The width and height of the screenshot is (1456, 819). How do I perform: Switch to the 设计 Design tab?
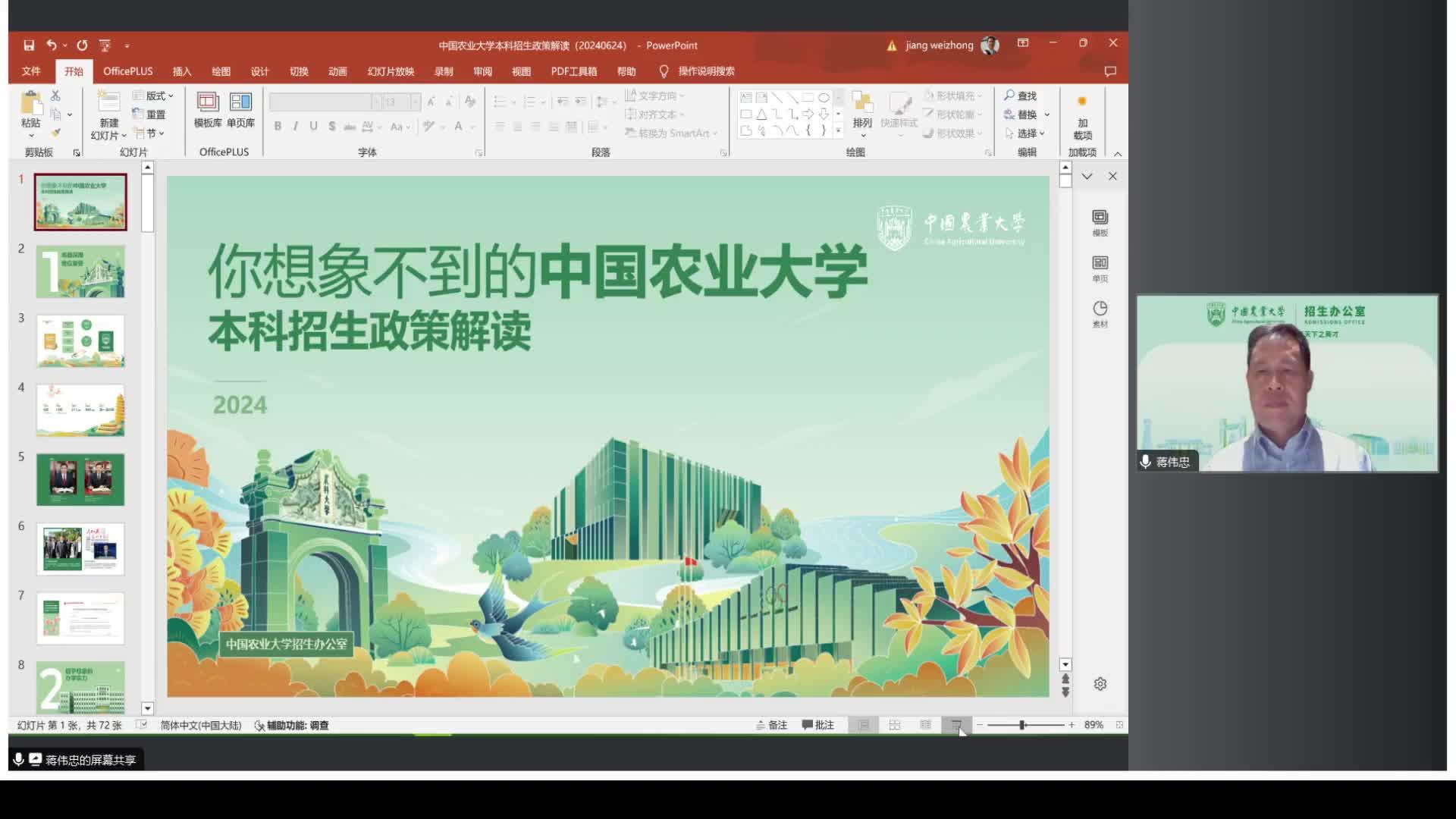pyautogui.click(x=260, y=71)
